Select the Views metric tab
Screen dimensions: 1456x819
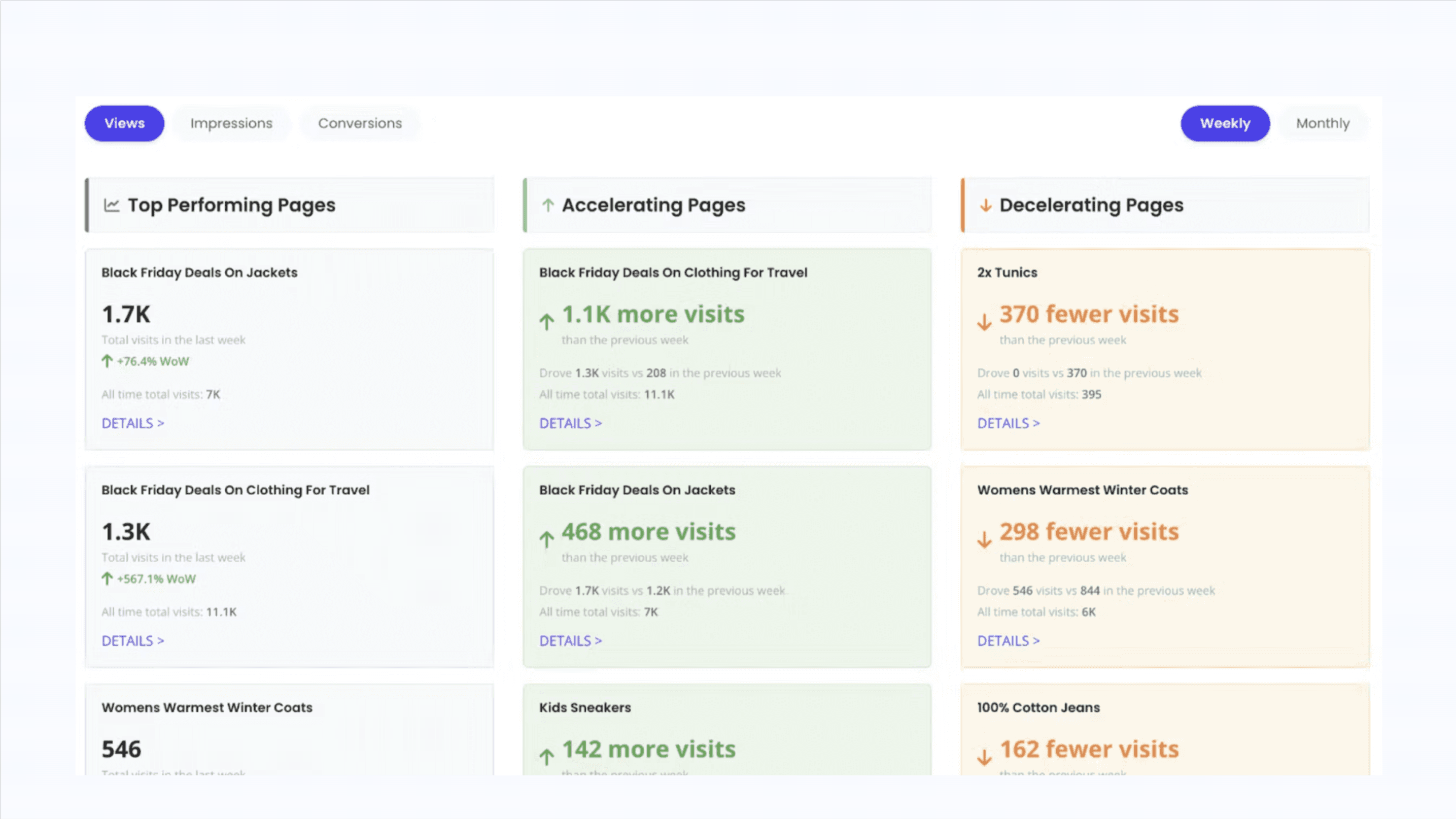[124, 123]
